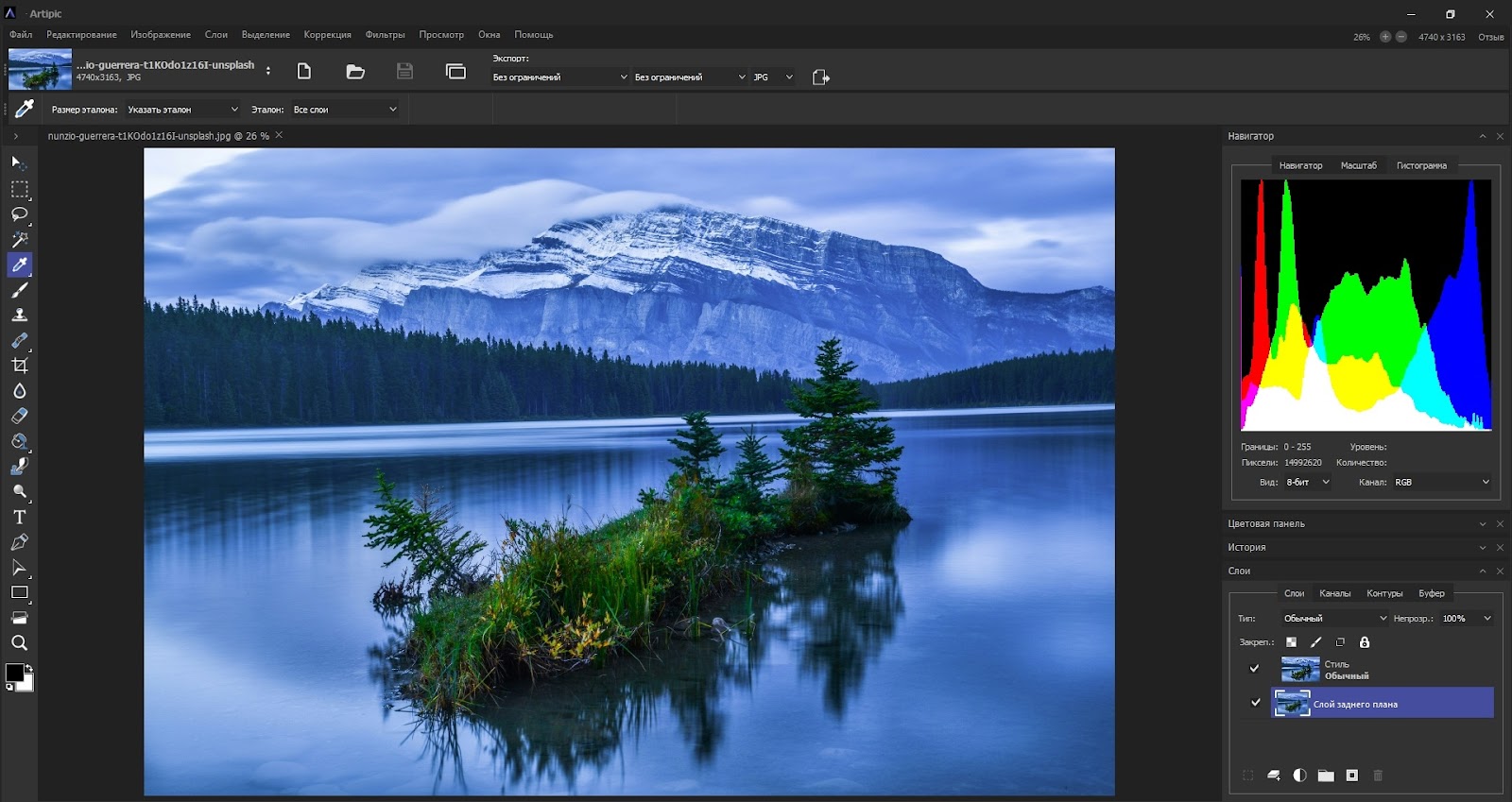Click the open file folder icon
The height and width of the screenshot is (802, 1512).
pos(355,72)
